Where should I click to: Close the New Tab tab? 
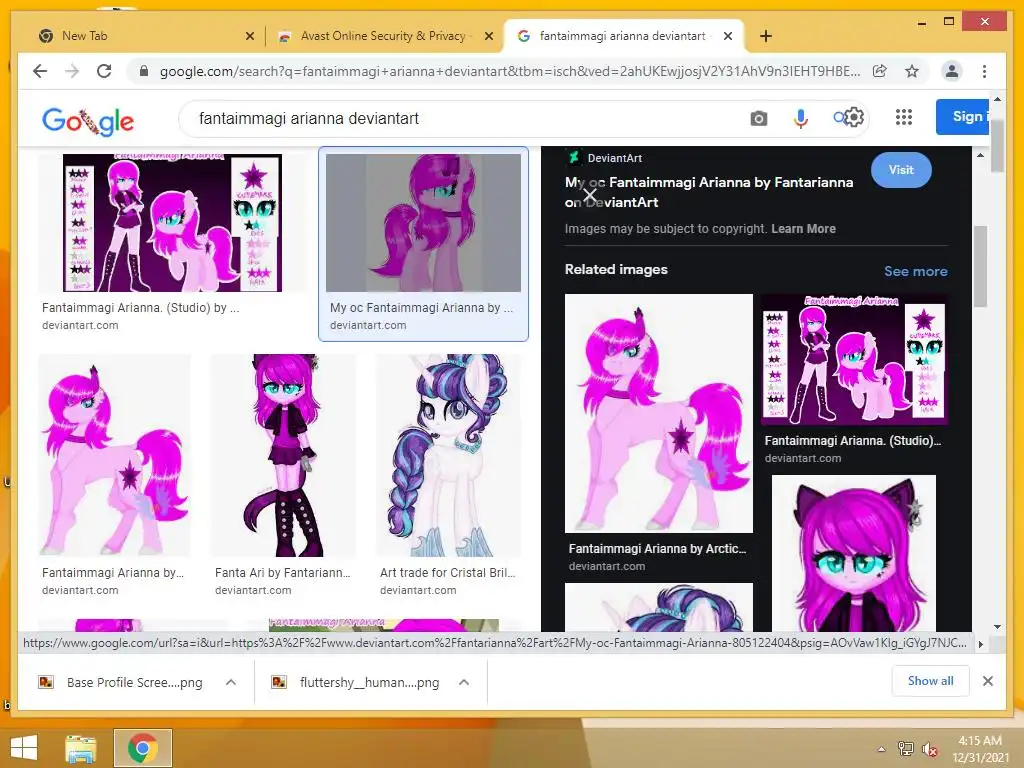(249, 37)
